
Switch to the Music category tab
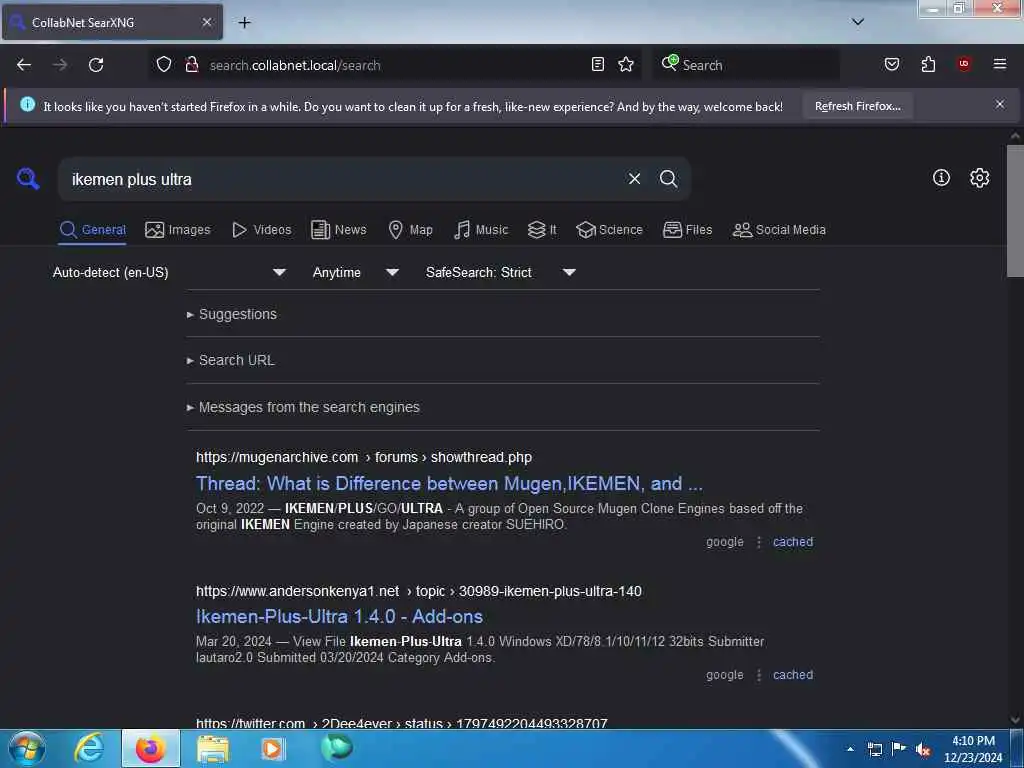coord(481,230)
